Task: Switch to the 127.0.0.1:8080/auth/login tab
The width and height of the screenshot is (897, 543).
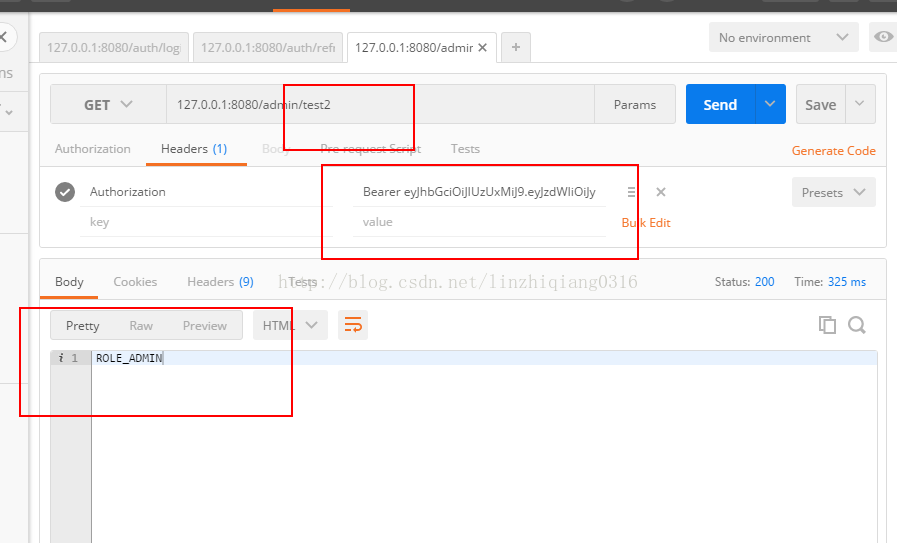Action: [114, 47]
